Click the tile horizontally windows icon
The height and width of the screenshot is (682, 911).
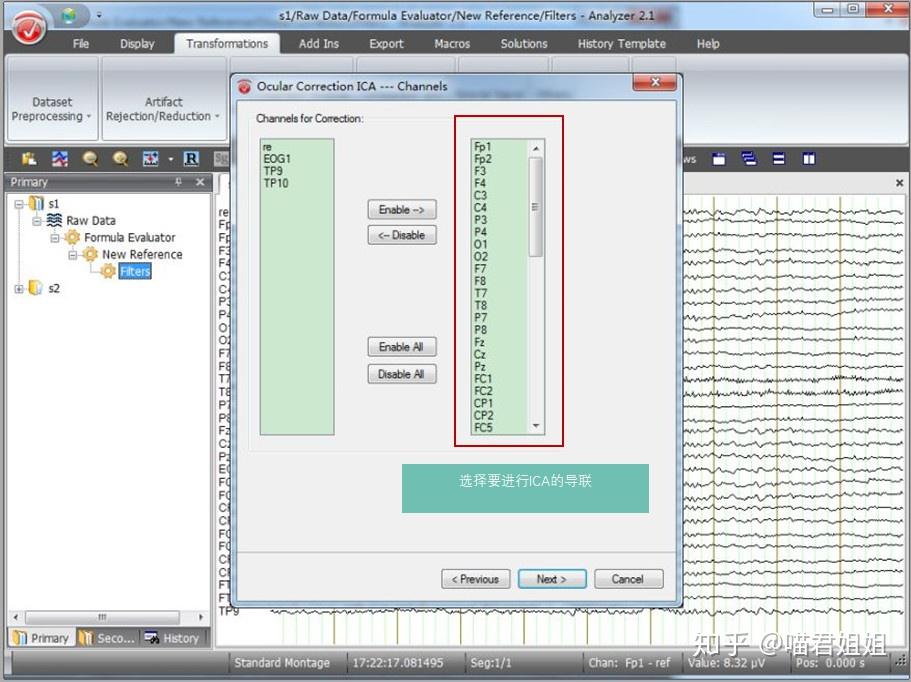coord(779,159)
